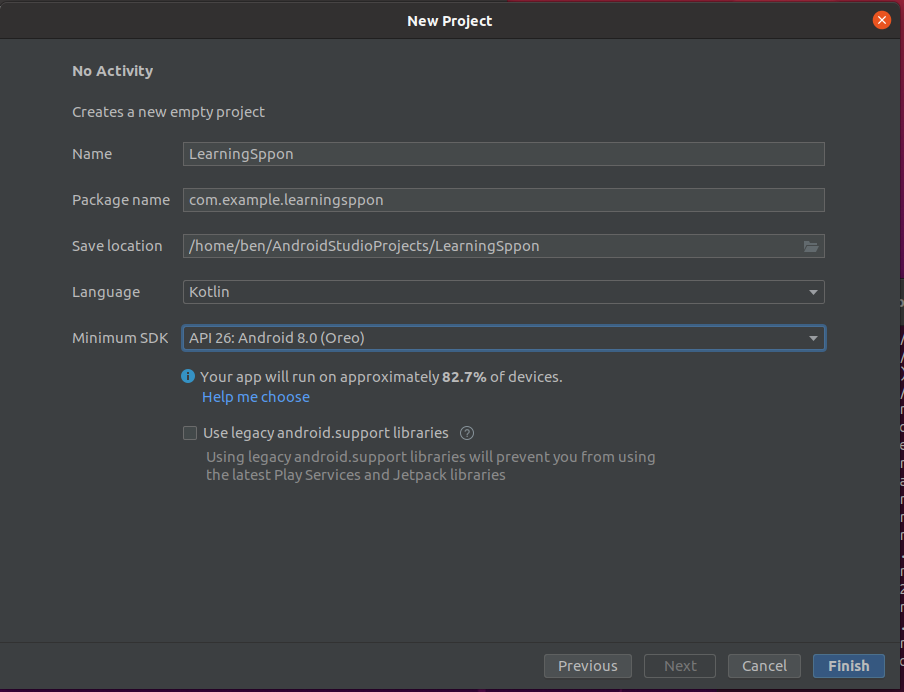Click the Package name label
Screen dimensions: 904x692
coord(120,200)
